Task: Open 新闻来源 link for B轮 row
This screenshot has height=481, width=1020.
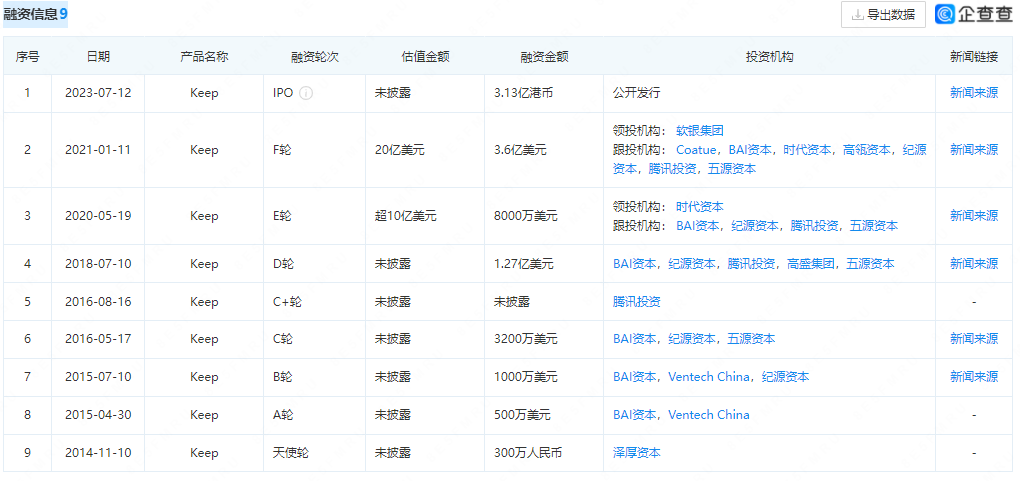Action: pos(974,376)
